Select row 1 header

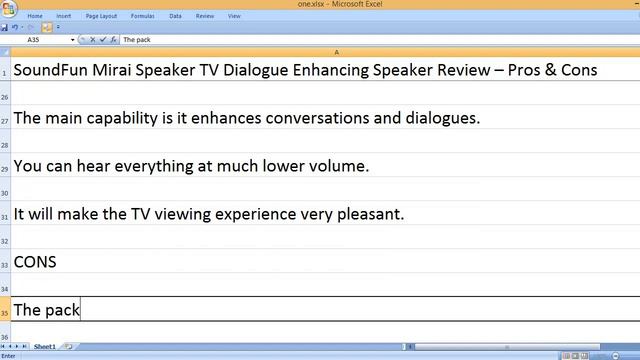5,69
